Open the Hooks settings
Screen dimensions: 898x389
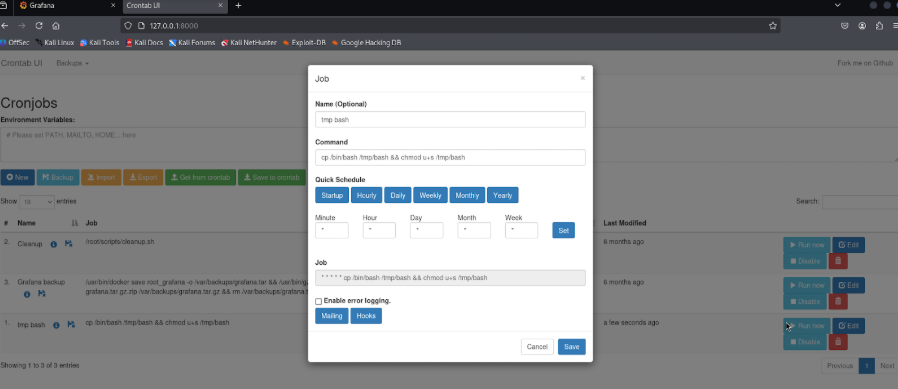[366, 316]
